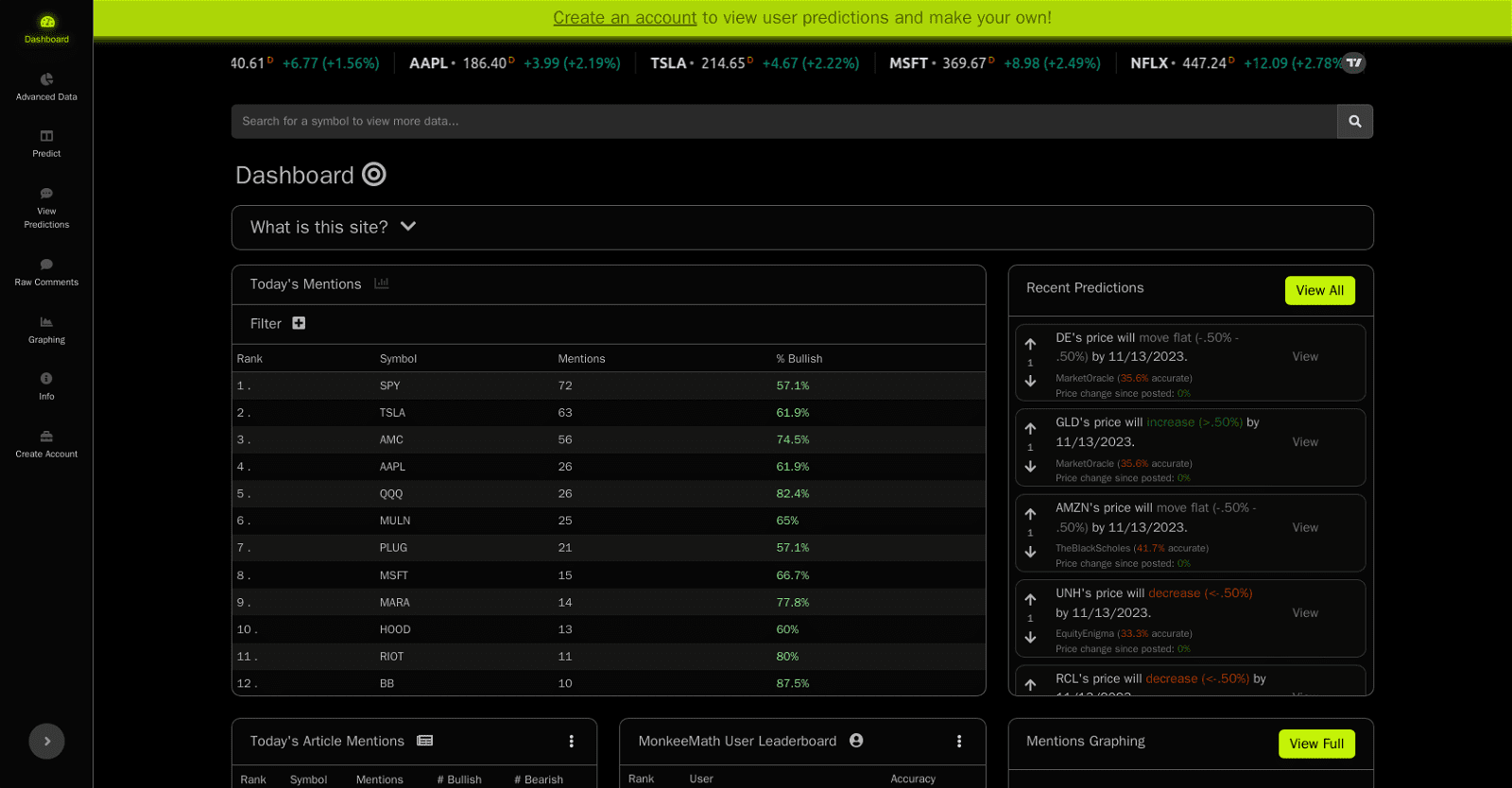Click the User Leaderboard profile icon
The image size is (1512, 788).
(x=856, y=741)
